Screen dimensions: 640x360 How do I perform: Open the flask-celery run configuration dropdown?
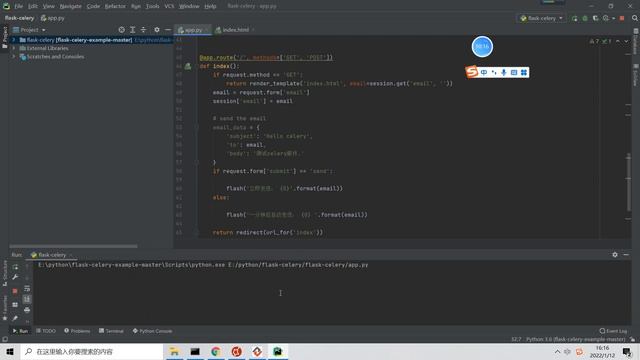(x=541, y=18)
